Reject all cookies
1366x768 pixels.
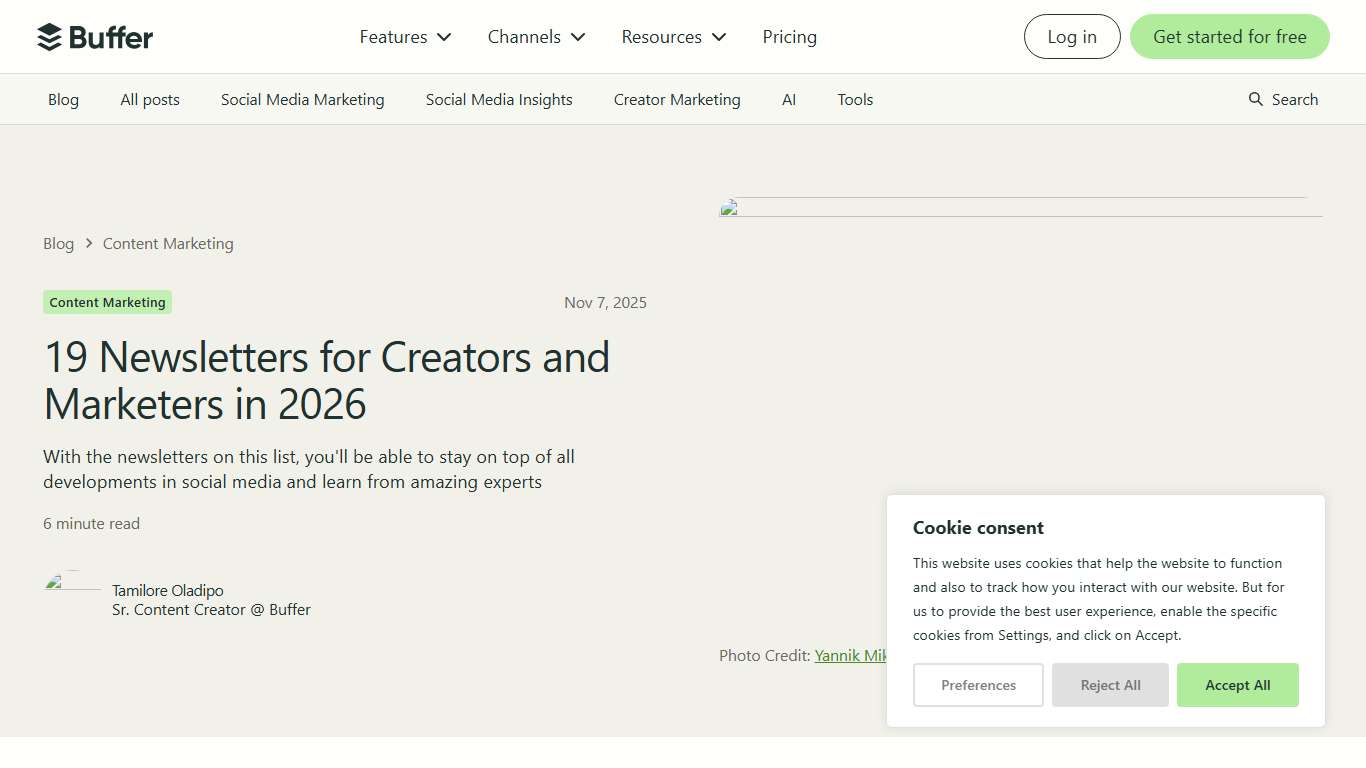tap(1110, 685)
